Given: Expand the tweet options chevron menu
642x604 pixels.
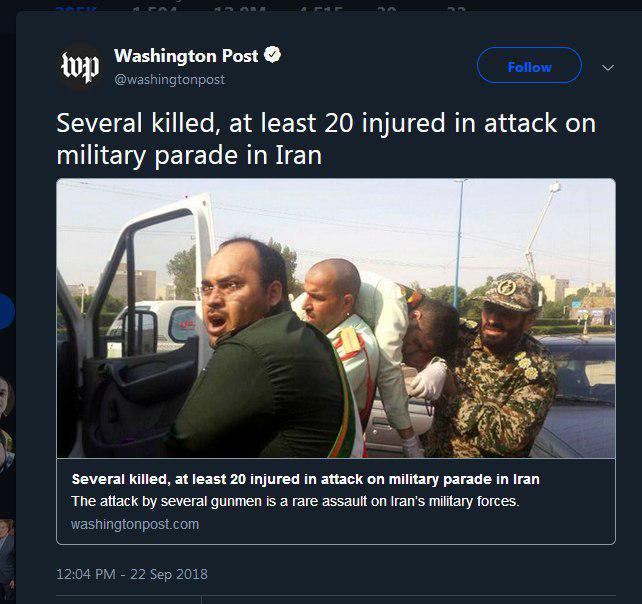Looking at the screenshot, I should click(x=607, y=68).
